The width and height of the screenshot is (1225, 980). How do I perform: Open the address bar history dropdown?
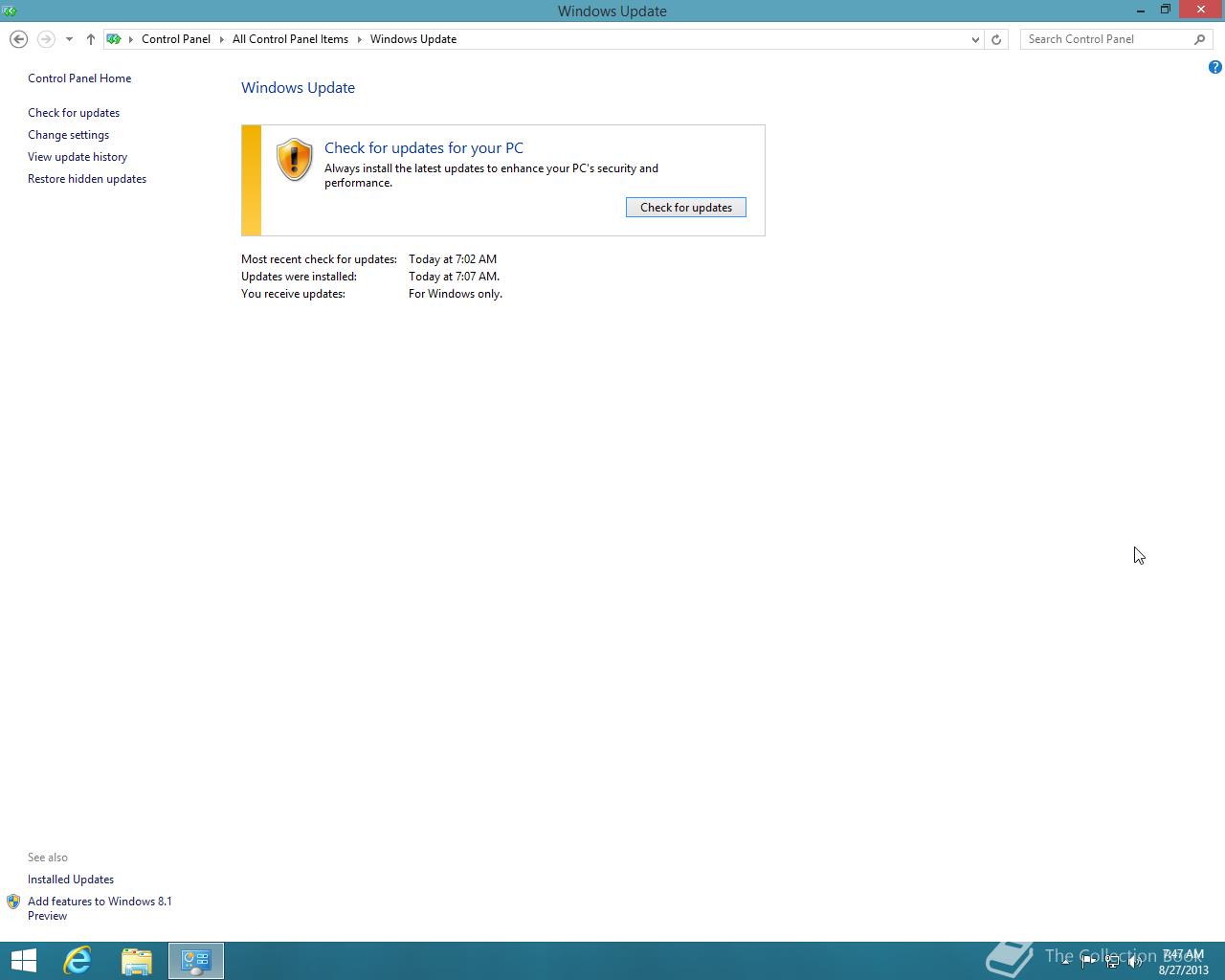click(975, 39)
